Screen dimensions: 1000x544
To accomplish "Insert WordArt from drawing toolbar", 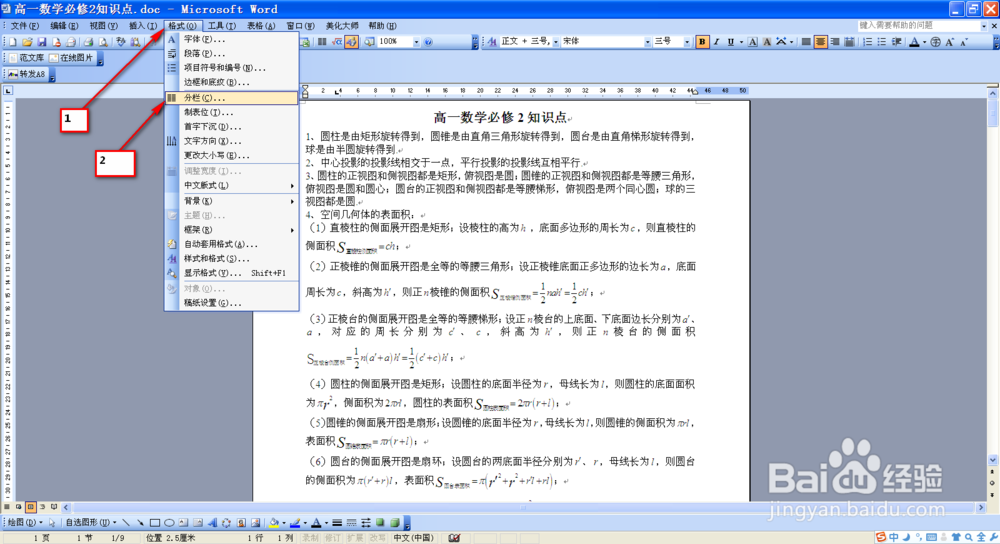I will 212,522.
